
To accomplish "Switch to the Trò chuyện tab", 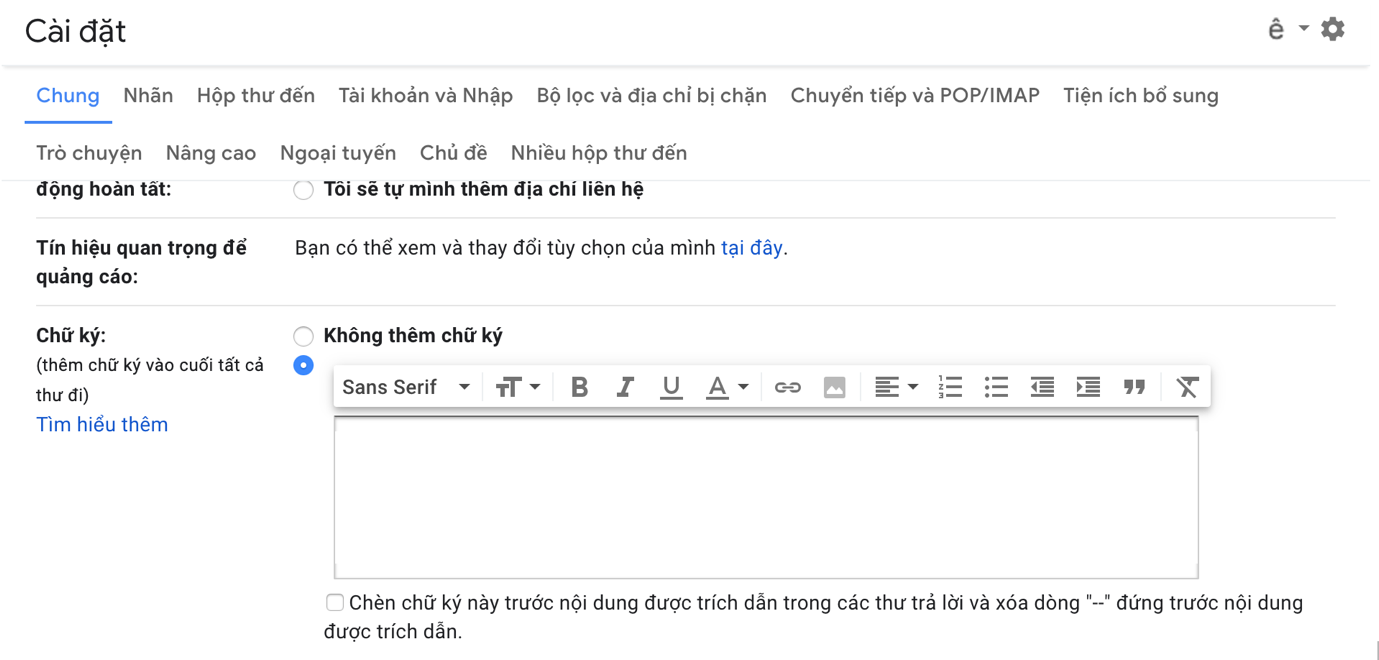I will tap(89, 153).
